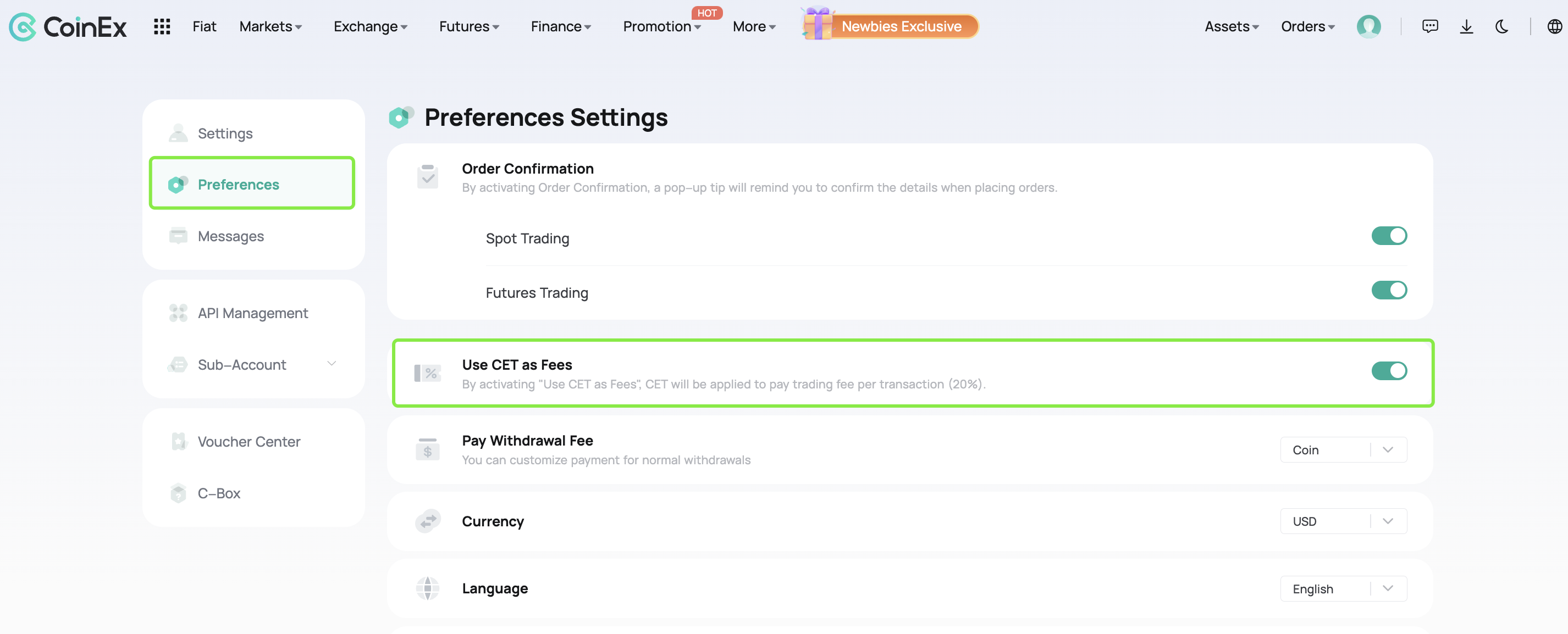
Task: Click the Messages sidebar icon
Action: click(178, 236)
